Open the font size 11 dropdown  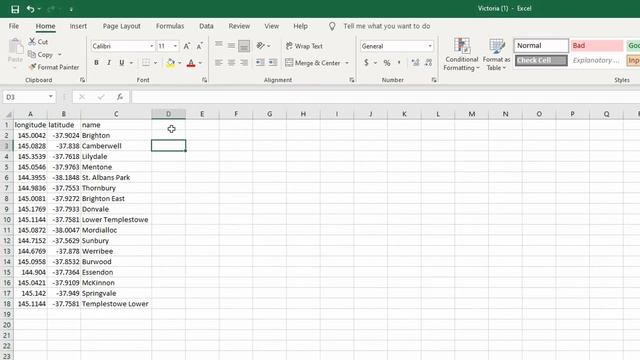pyautogui.click(x=175, y=46)
